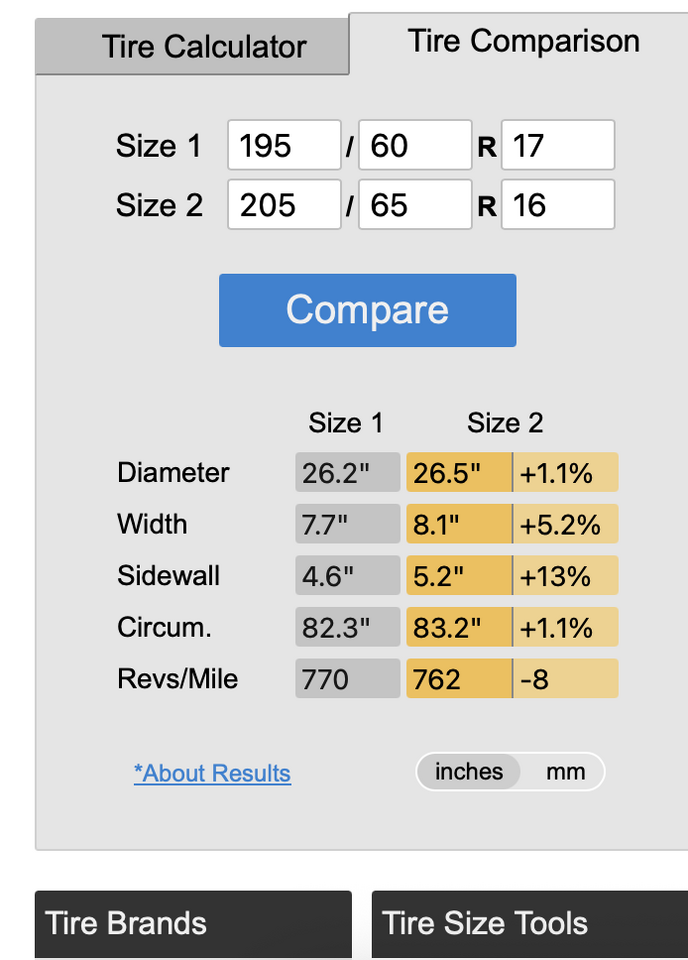Viewport: 688px width, 960px height.
Task: Open the Tire Brands section
Action: (x=193, y=923)
